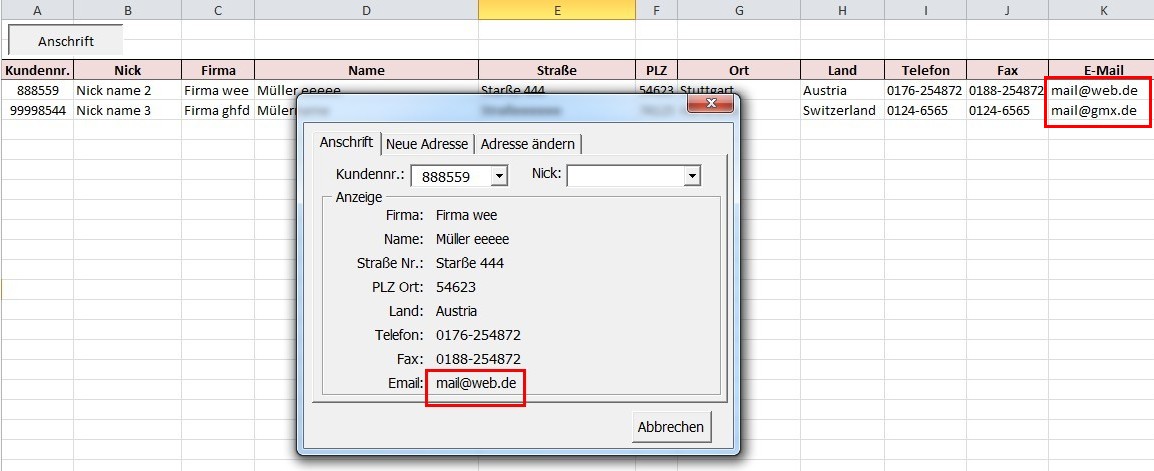The width and height of the screenshot is (1154, 471).
Task: Select Fax cell 0188-254872 in sheet
Action: [x=1007, y=91]
